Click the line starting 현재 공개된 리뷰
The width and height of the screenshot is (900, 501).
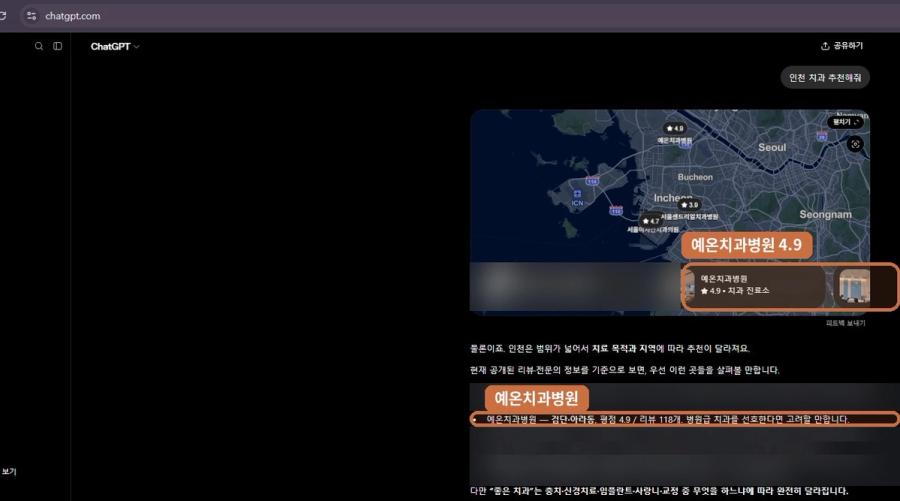point(624,370)
